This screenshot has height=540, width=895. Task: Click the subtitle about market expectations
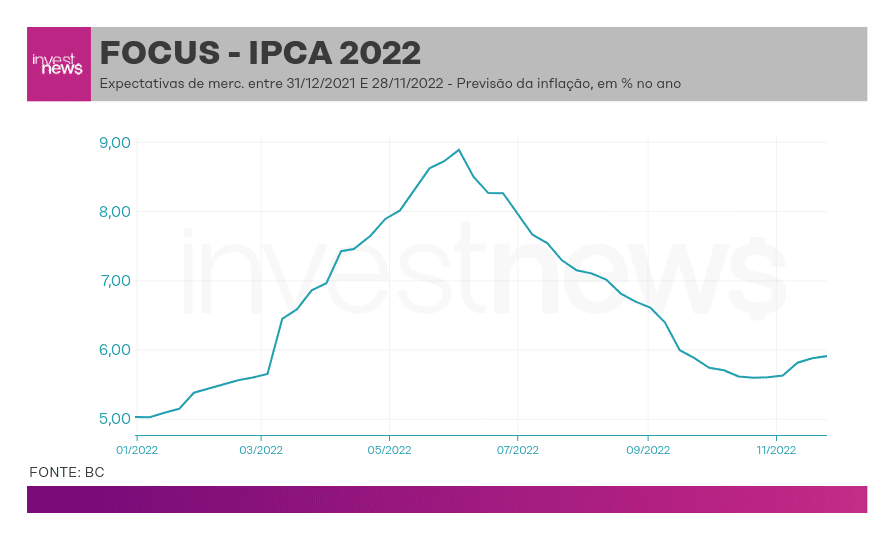tap(390, 83)
